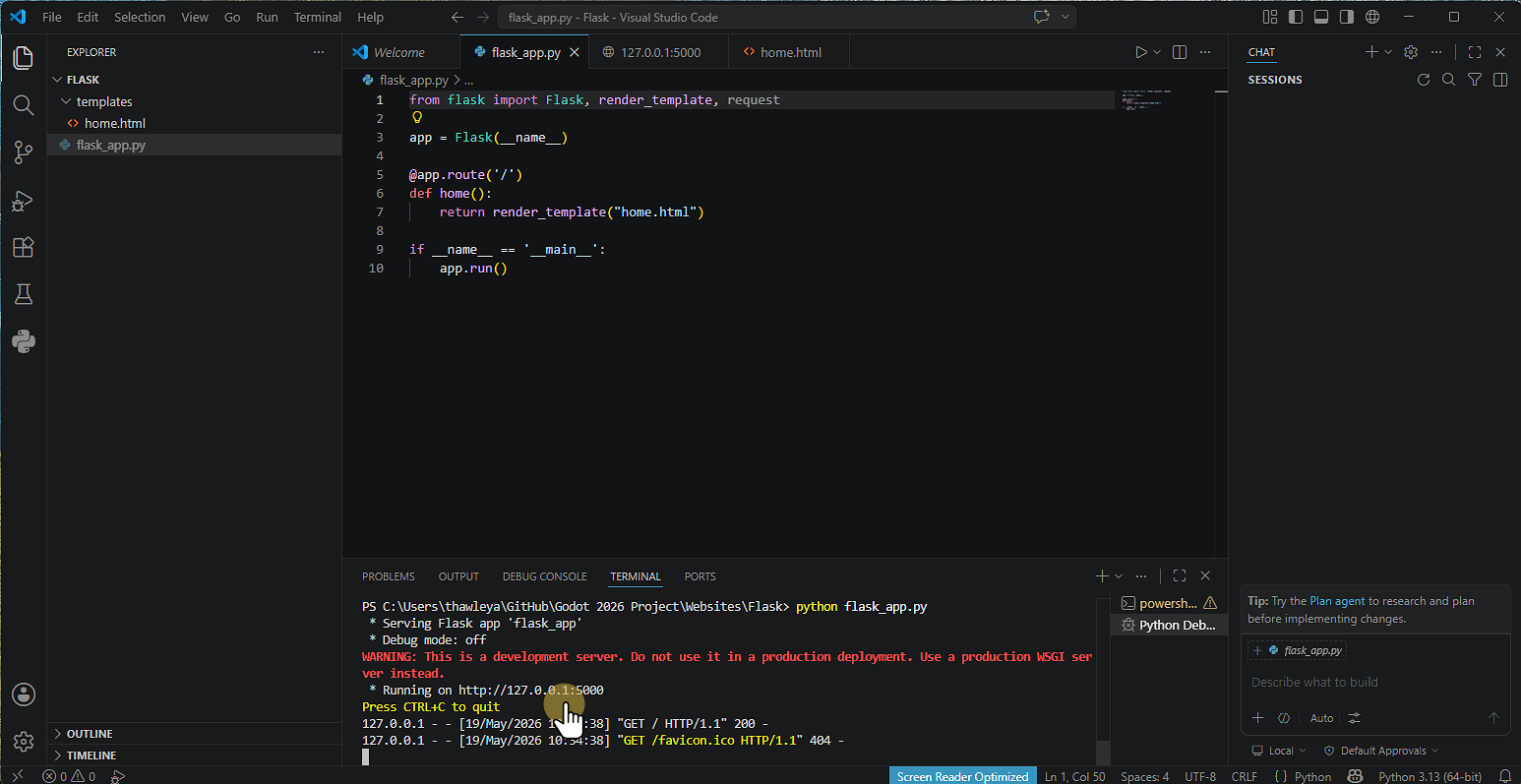Toggle the chat sessions side panel layout
The height and width of the screenshot is (784, 1521).
pyautogui.click(x=1500, y=80)
